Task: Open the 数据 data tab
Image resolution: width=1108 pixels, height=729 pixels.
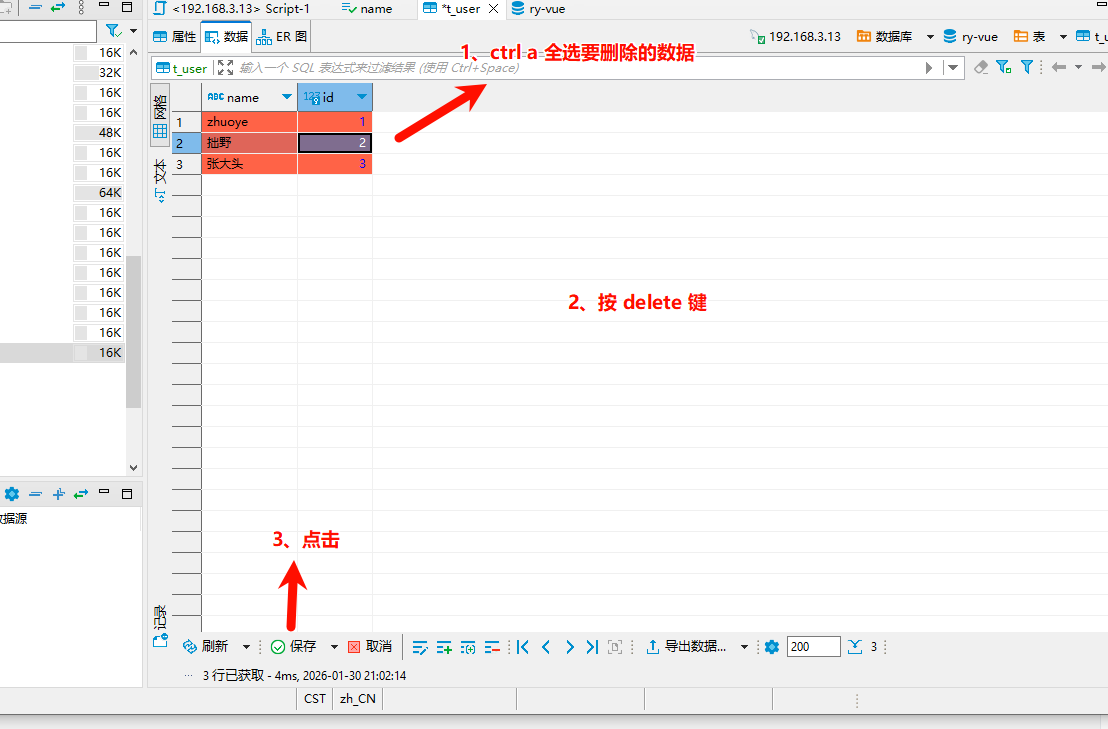Action: coord(226,37)
